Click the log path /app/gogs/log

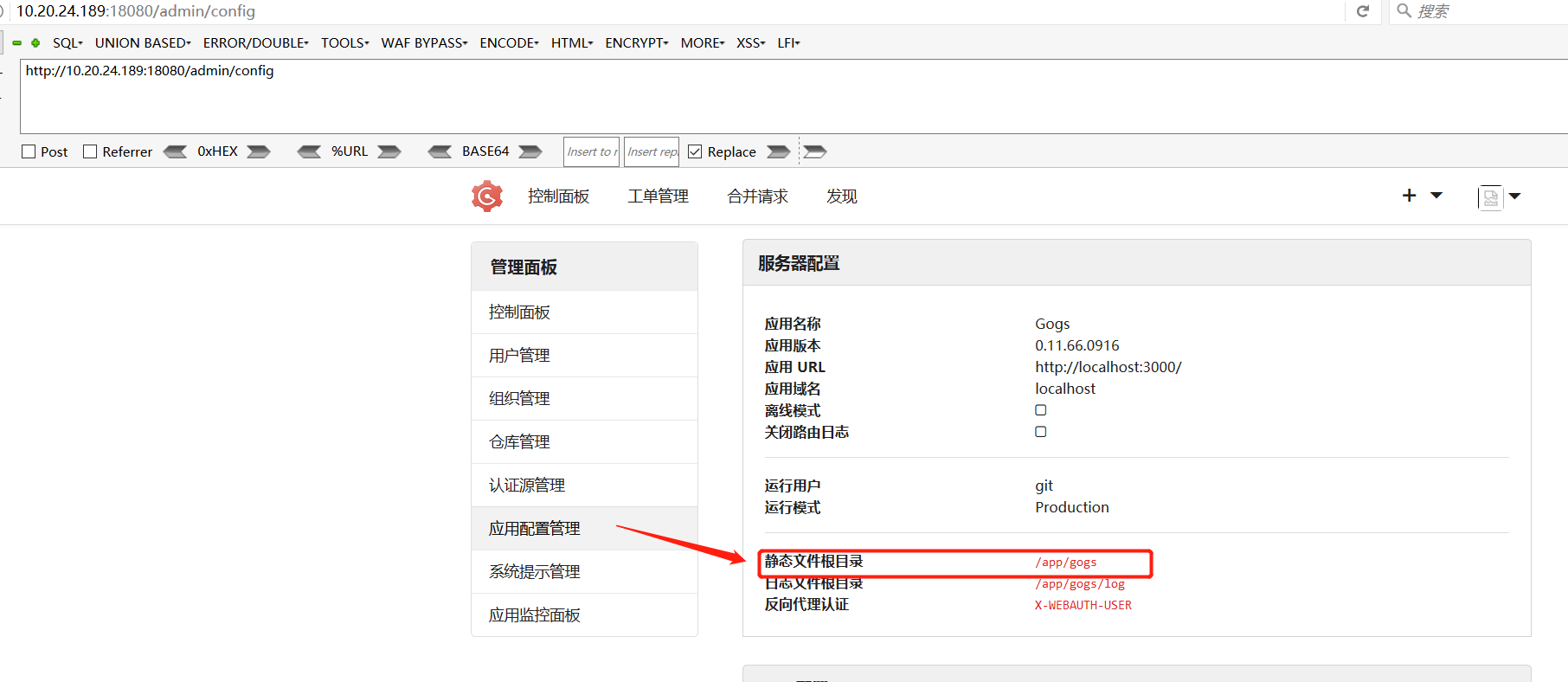(x=1080, y=584)
